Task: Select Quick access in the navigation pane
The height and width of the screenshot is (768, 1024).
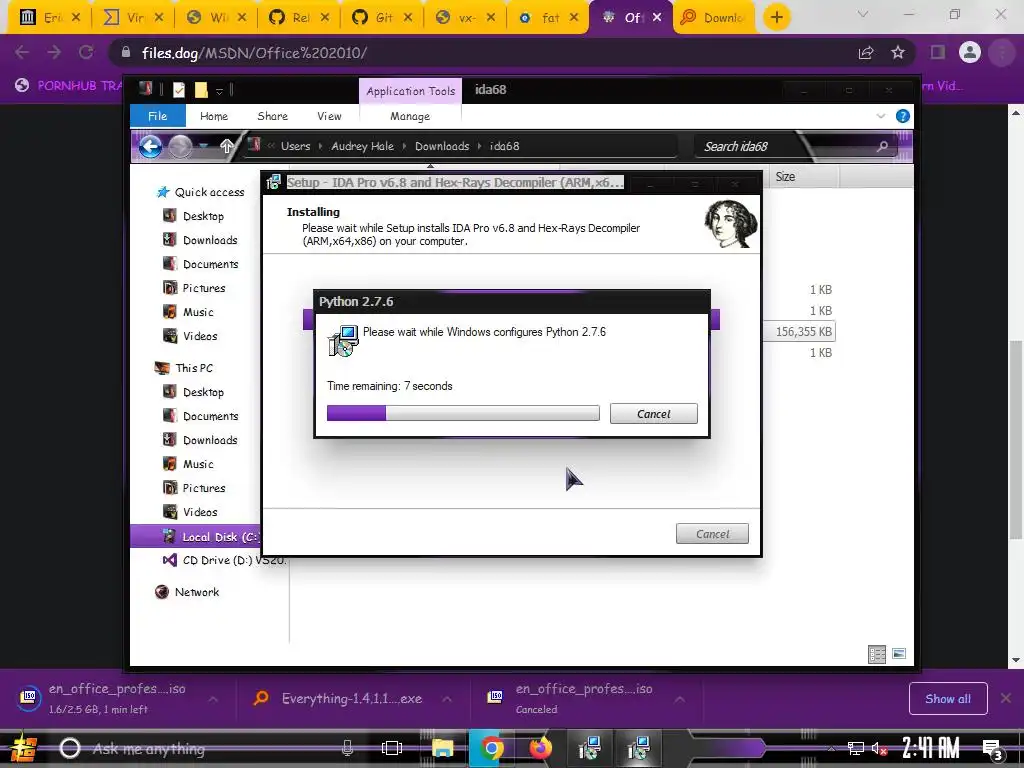Action: (201, 192)
